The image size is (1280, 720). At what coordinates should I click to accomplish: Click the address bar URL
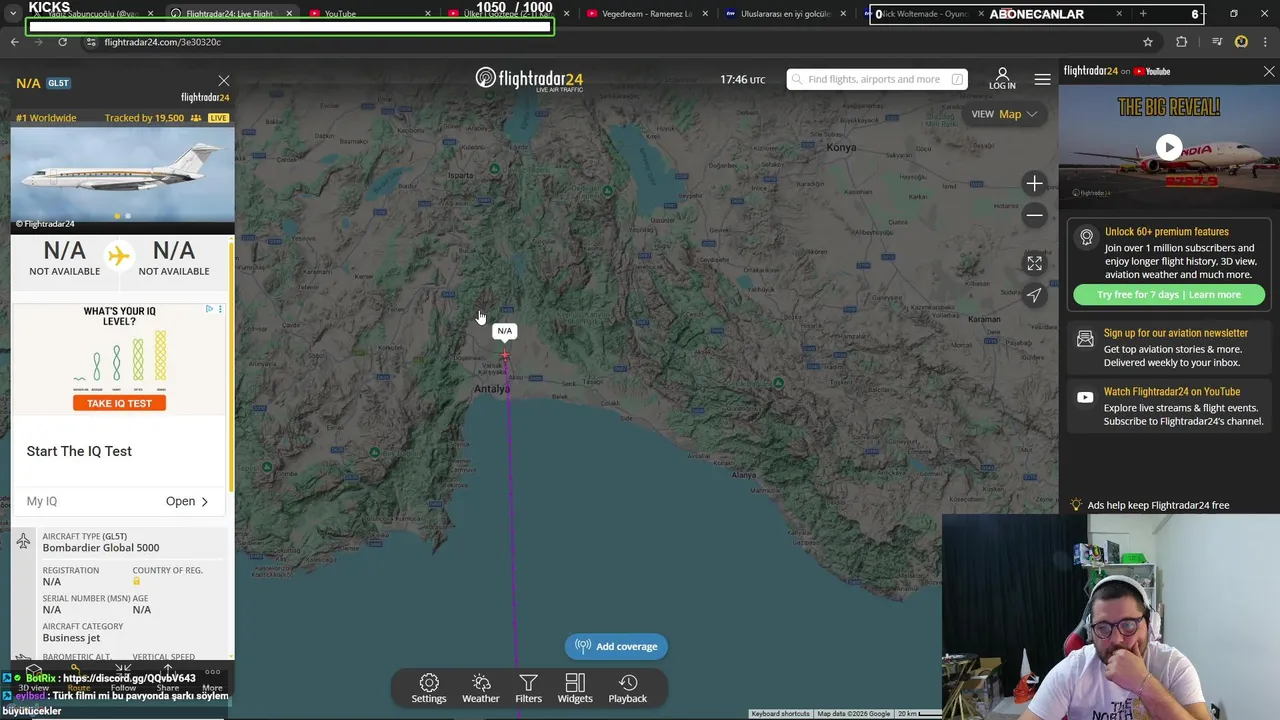click(162, 42)
